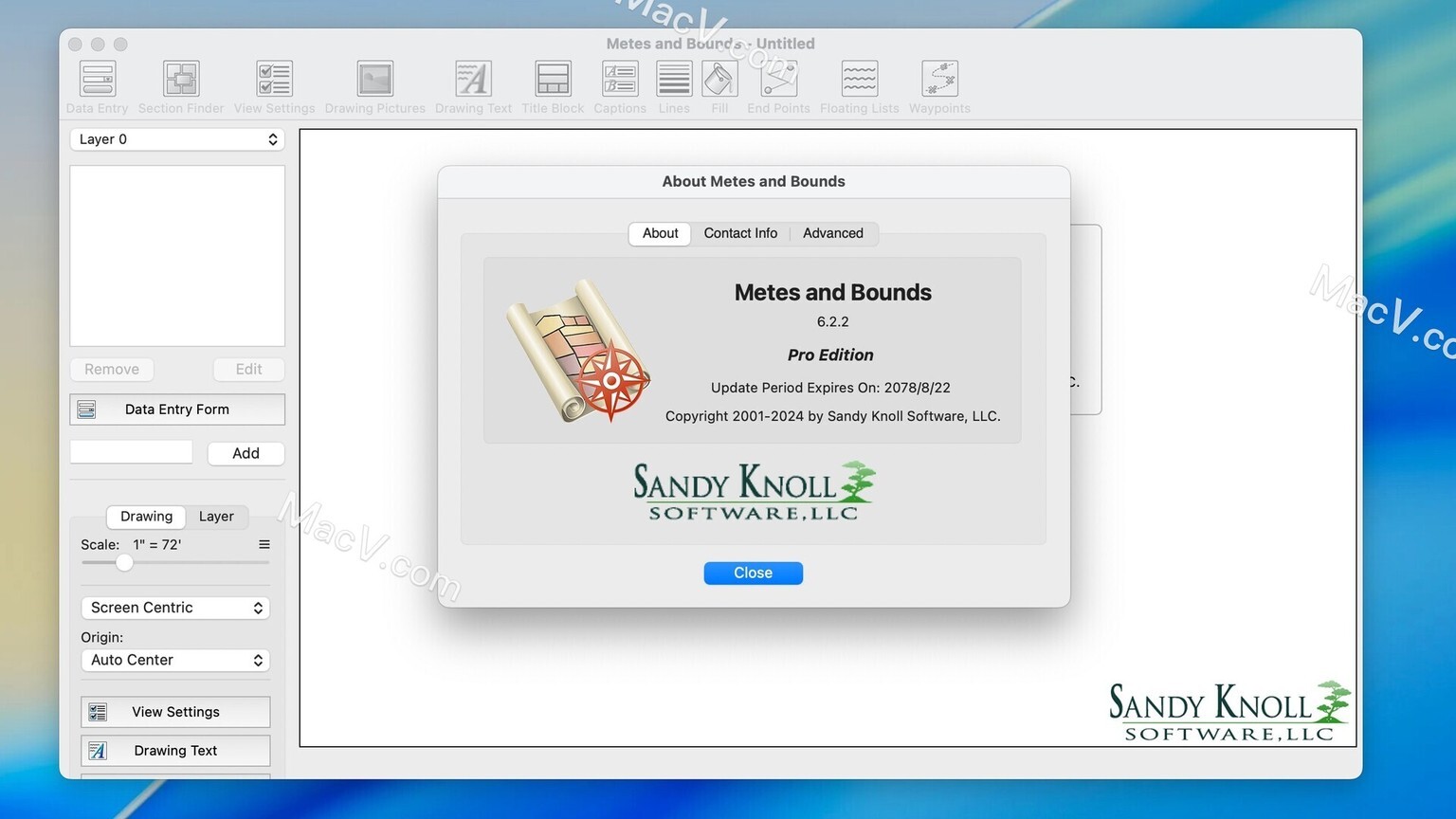1456x819 pixels.
Task: Open the Title Block tool
Action: 553,79
